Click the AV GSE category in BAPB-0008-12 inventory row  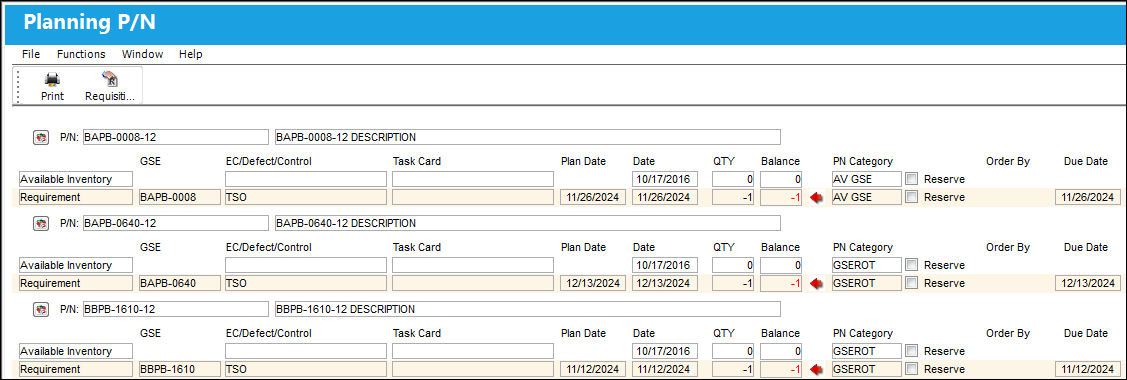click(x=867, y=179)
